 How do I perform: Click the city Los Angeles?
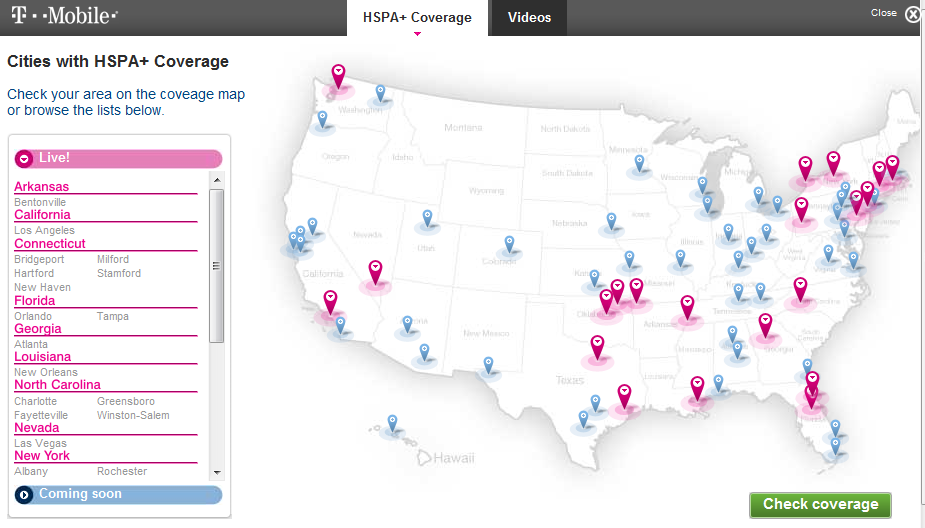point(44,230)
